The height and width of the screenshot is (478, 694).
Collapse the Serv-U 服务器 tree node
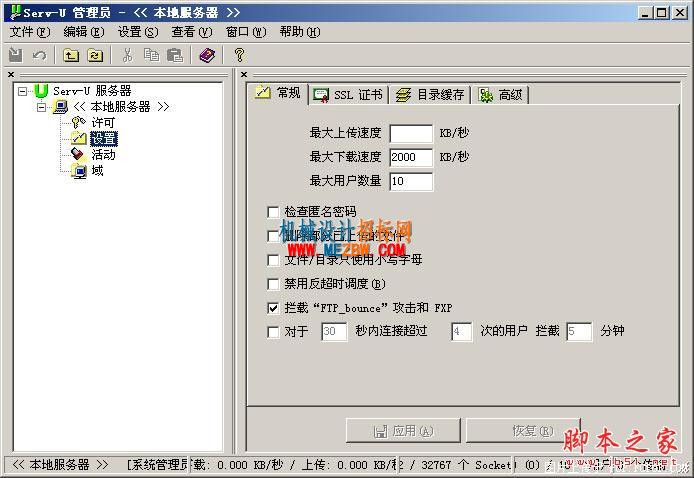pos(22,92)
